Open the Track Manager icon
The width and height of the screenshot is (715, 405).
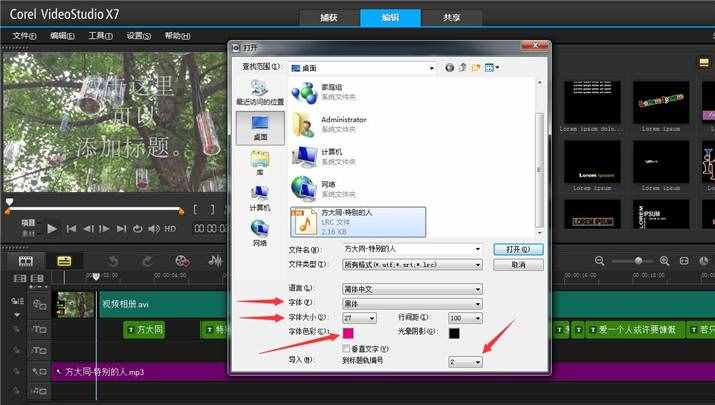click(x=18, y=301)
